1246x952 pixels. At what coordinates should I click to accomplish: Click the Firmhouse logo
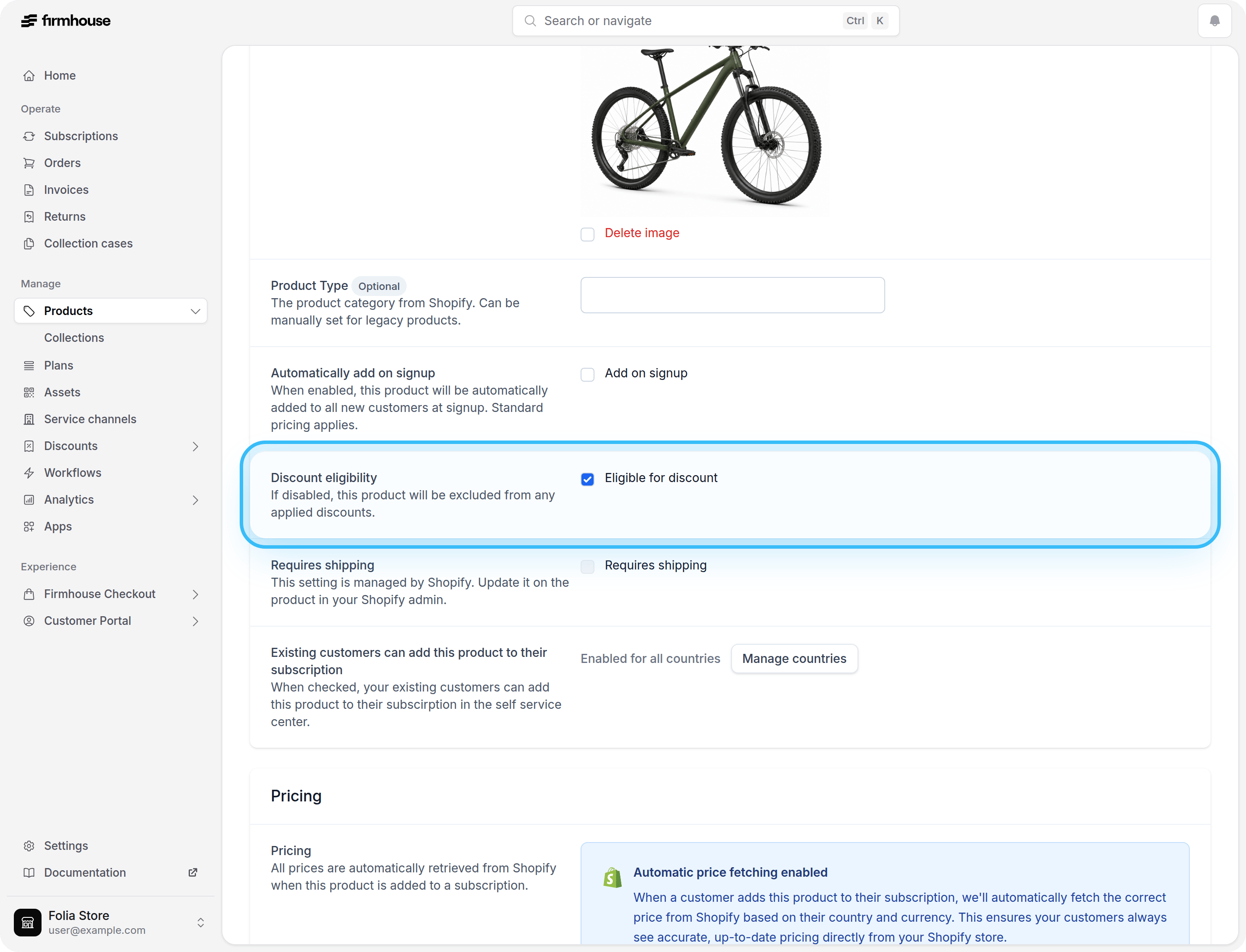66,21
